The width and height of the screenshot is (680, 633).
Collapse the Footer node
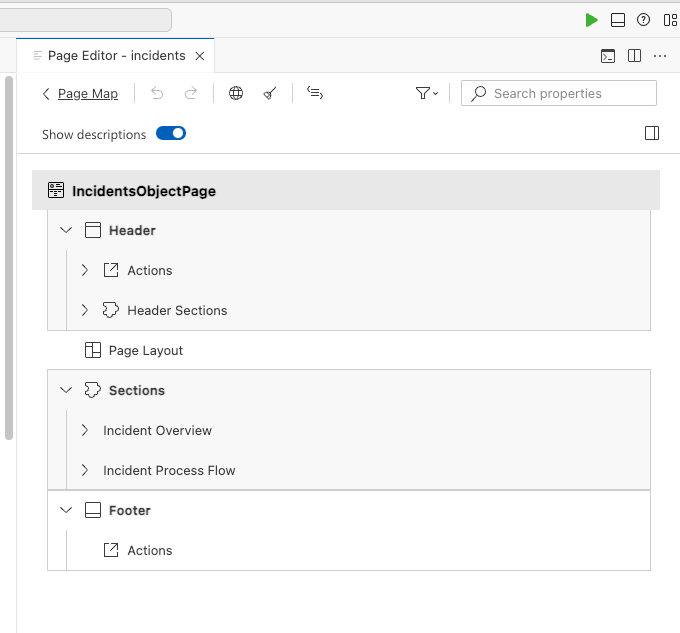click(x=66, y=510)
